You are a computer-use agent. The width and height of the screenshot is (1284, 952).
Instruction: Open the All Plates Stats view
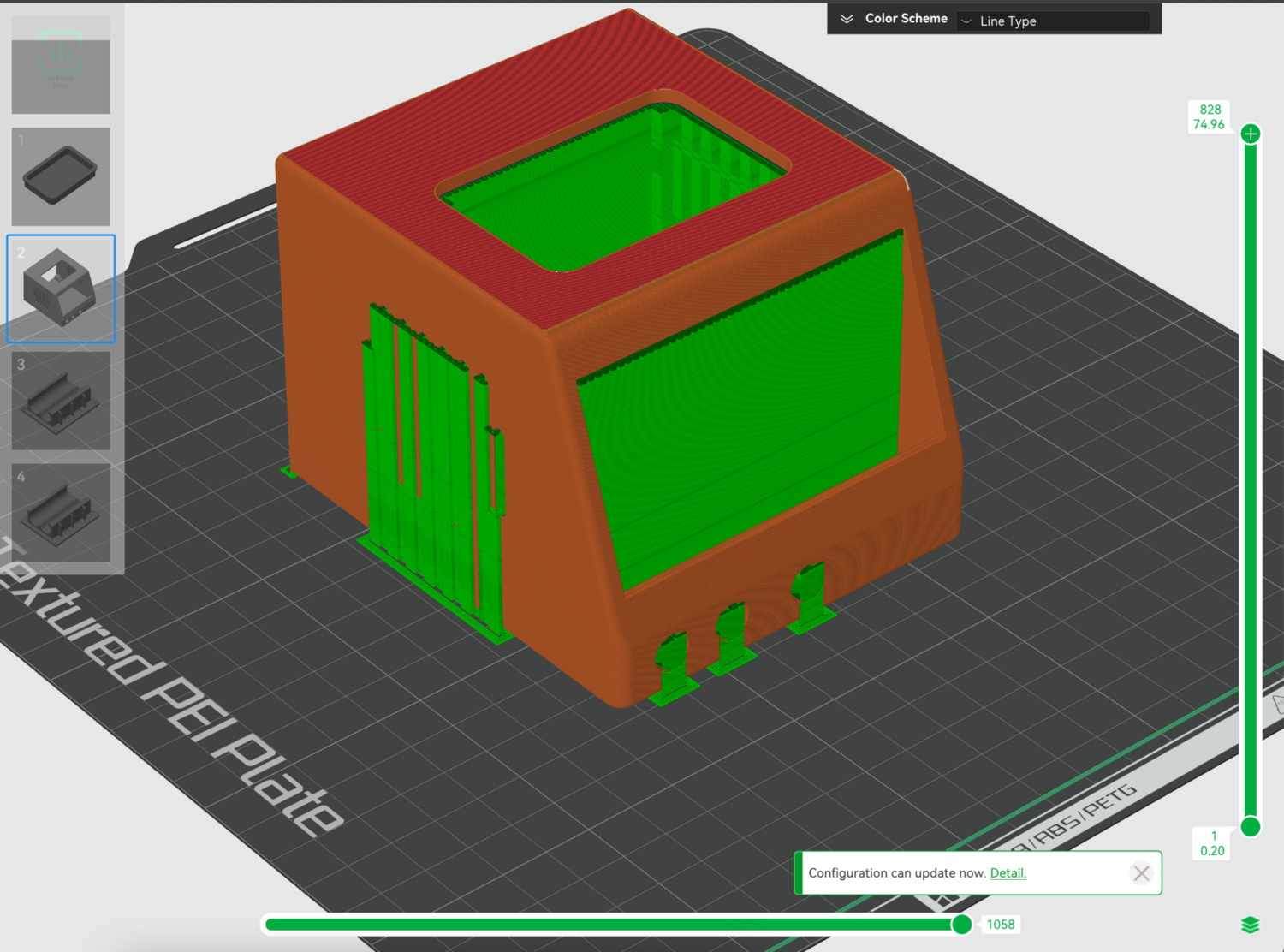pyautogui.click(x=61, y=65)
